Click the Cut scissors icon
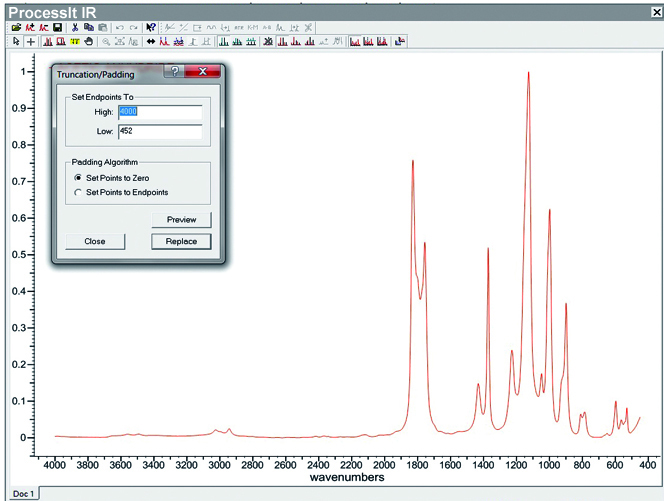664x501 pixels. (75, 27)
